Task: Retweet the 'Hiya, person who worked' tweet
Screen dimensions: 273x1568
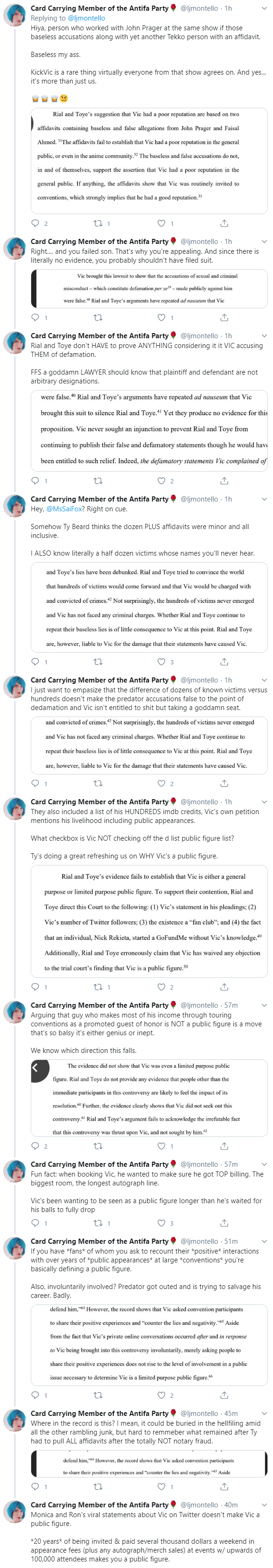Action: (98, 223)
